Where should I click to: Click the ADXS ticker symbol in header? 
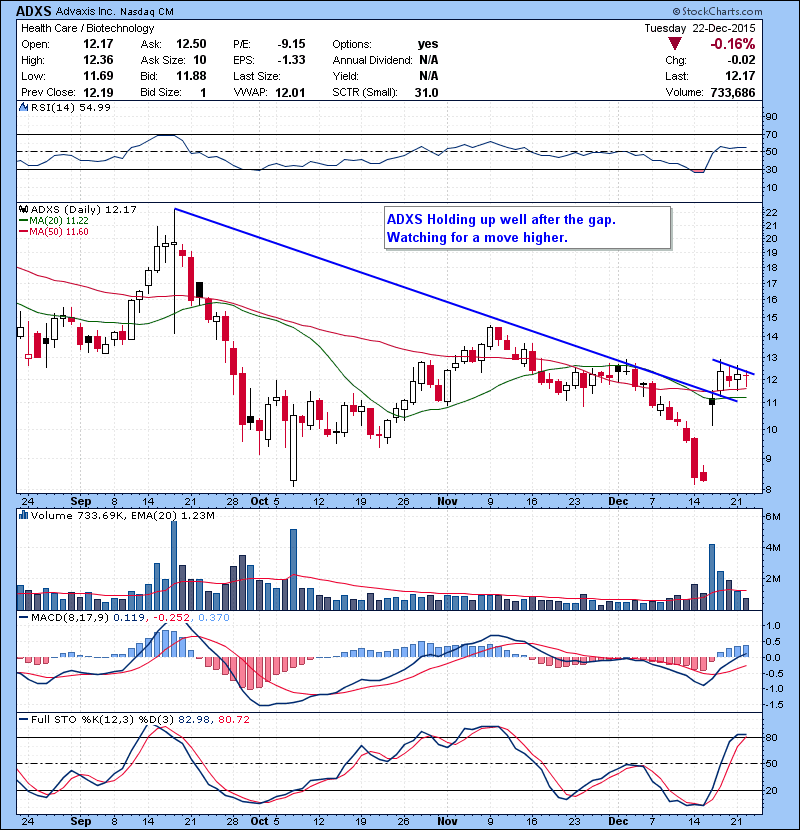[34, 11]
